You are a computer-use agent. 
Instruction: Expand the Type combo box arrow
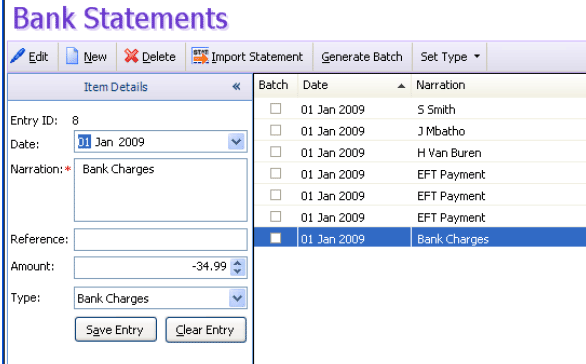237,298
